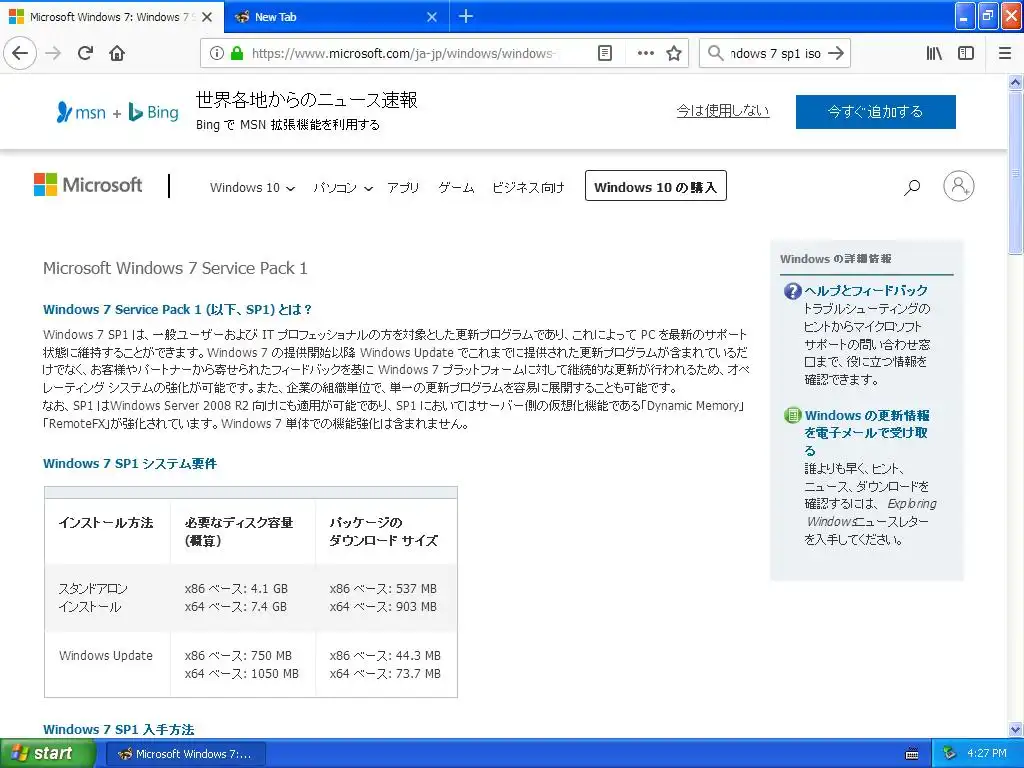Show site information icon in address bar

217,53
